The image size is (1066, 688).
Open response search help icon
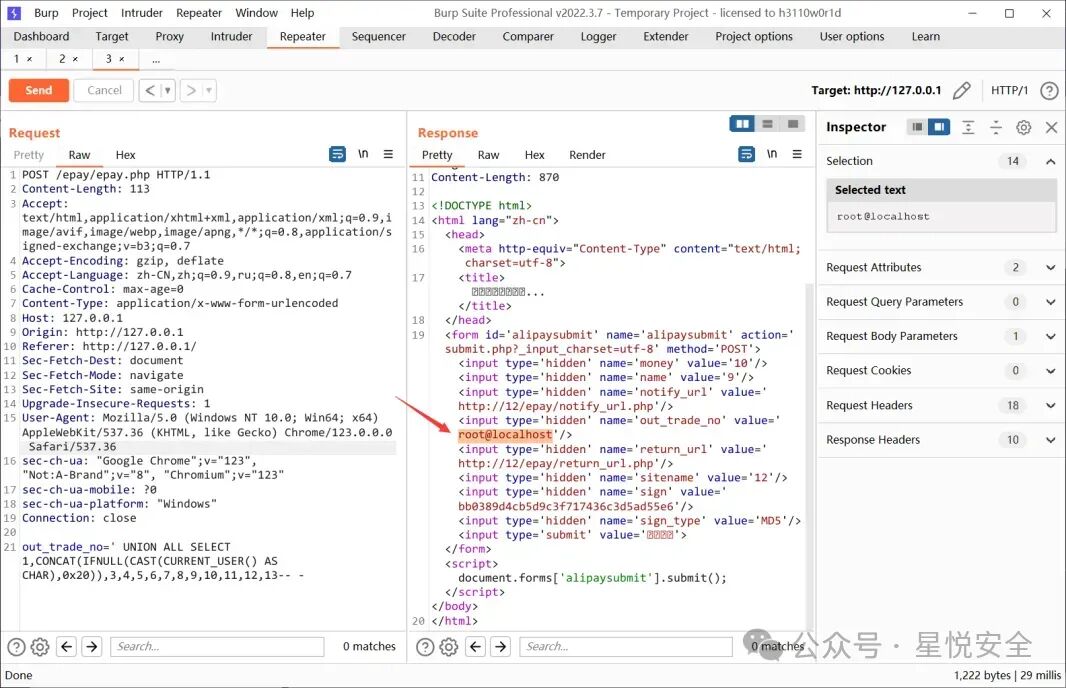(425, 647)
